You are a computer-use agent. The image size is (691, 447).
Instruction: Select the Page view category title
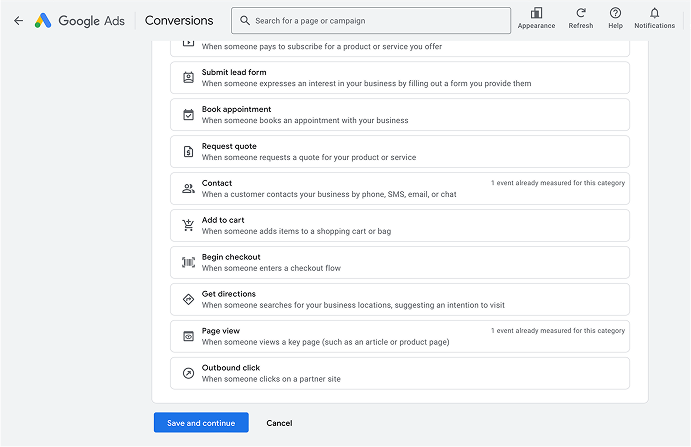221,331
